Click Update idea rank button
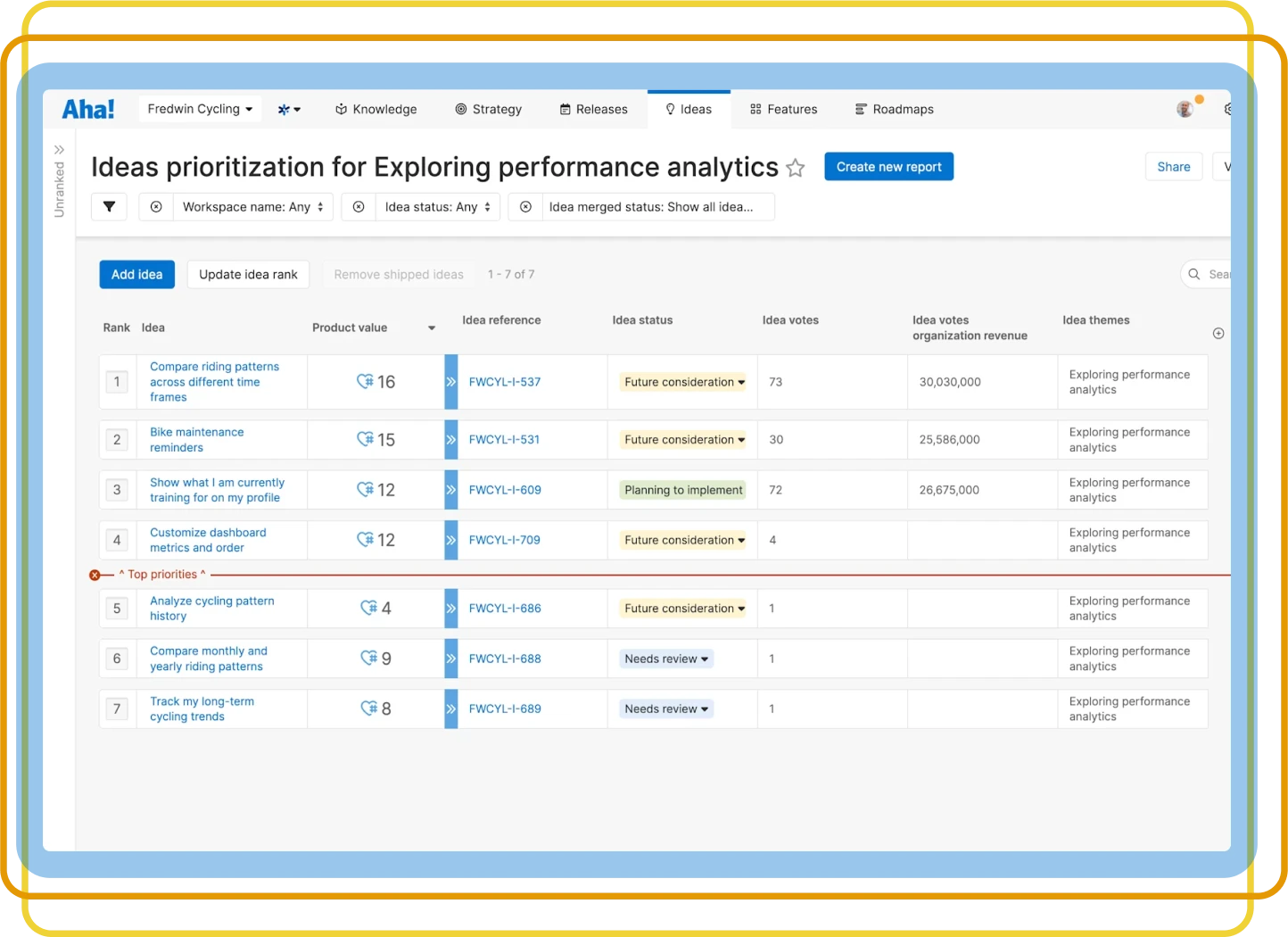1288x937 pixels. (x=248, y=275)
